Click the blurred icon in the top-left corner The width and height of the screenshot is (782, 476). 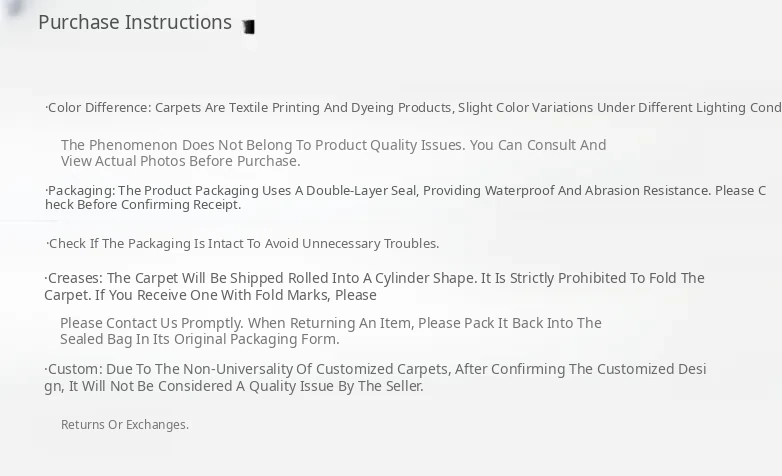coord(14,8)
